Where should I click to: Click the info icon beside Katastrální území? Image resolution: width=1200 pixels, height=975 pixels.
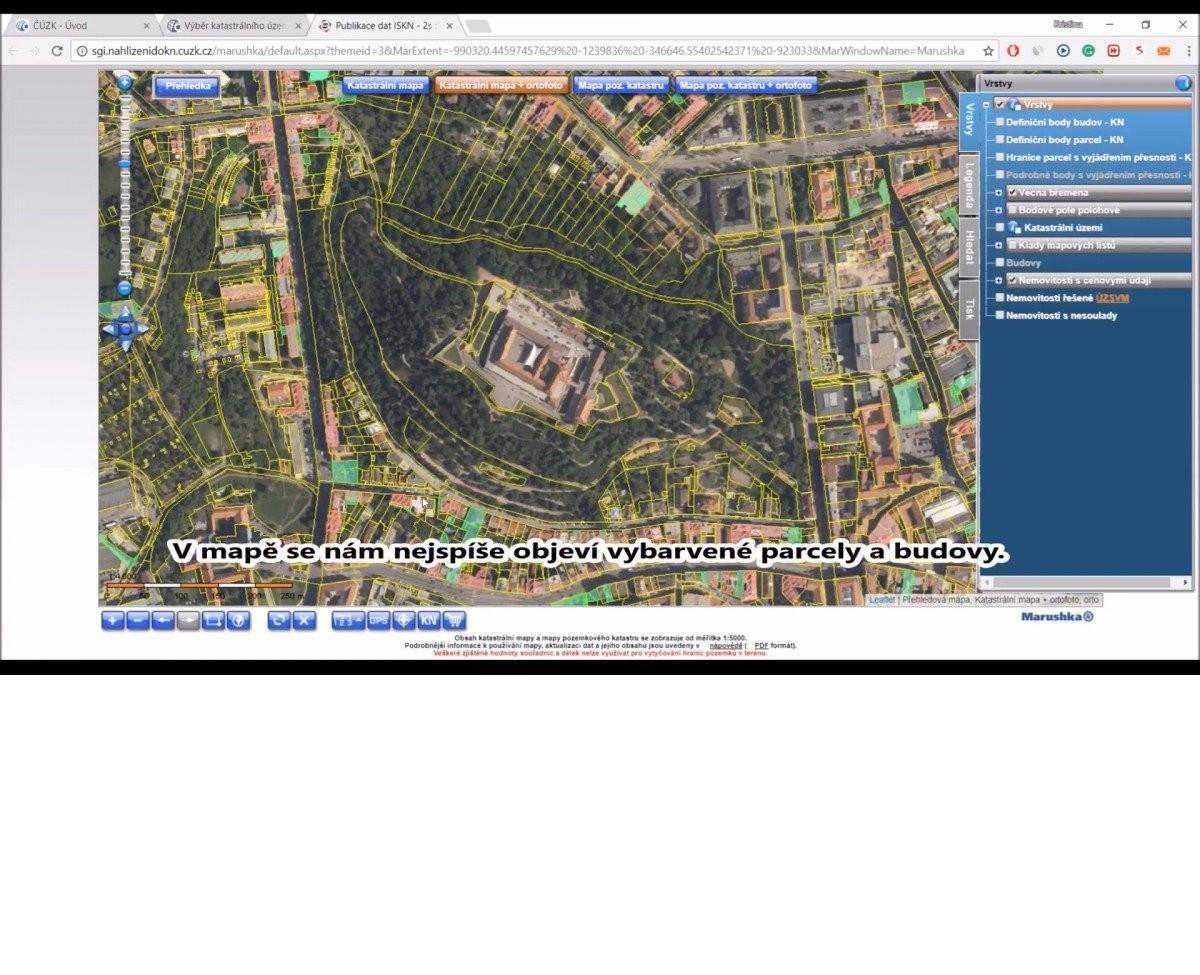[x=1014, y=228]
